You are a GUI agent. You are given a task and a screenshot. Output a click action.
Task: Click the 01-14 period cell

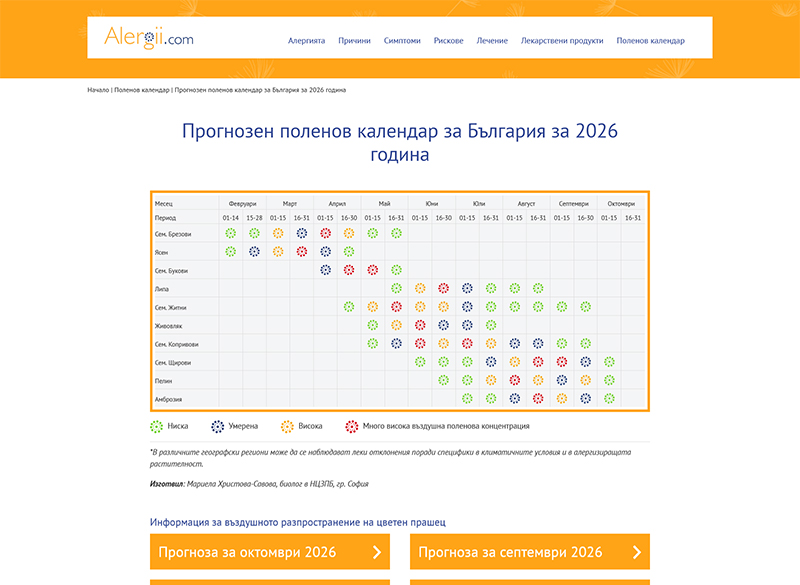231,218
